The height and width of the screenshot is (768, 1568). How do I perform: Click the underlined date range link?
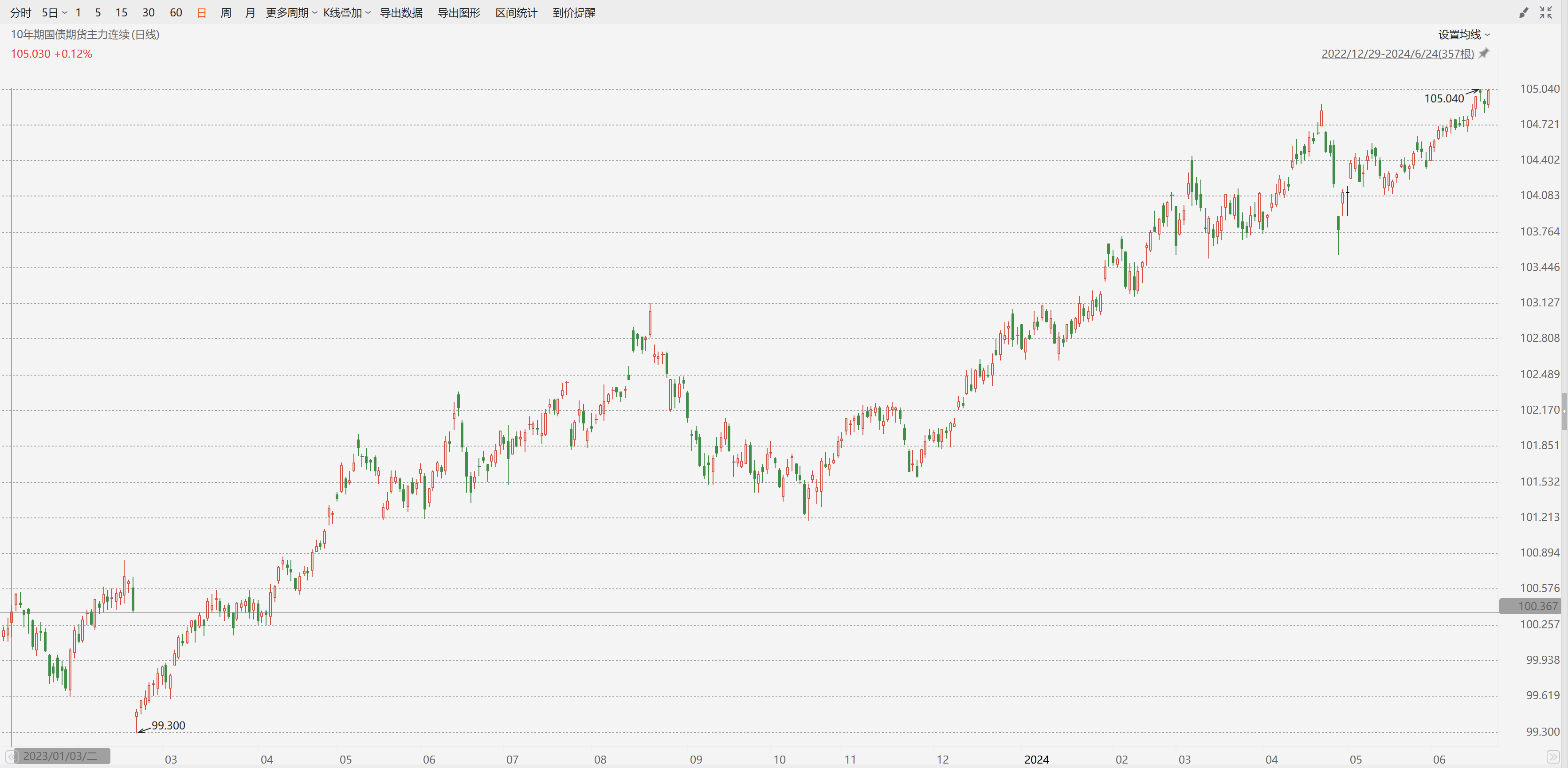[x=1397, y=54]
